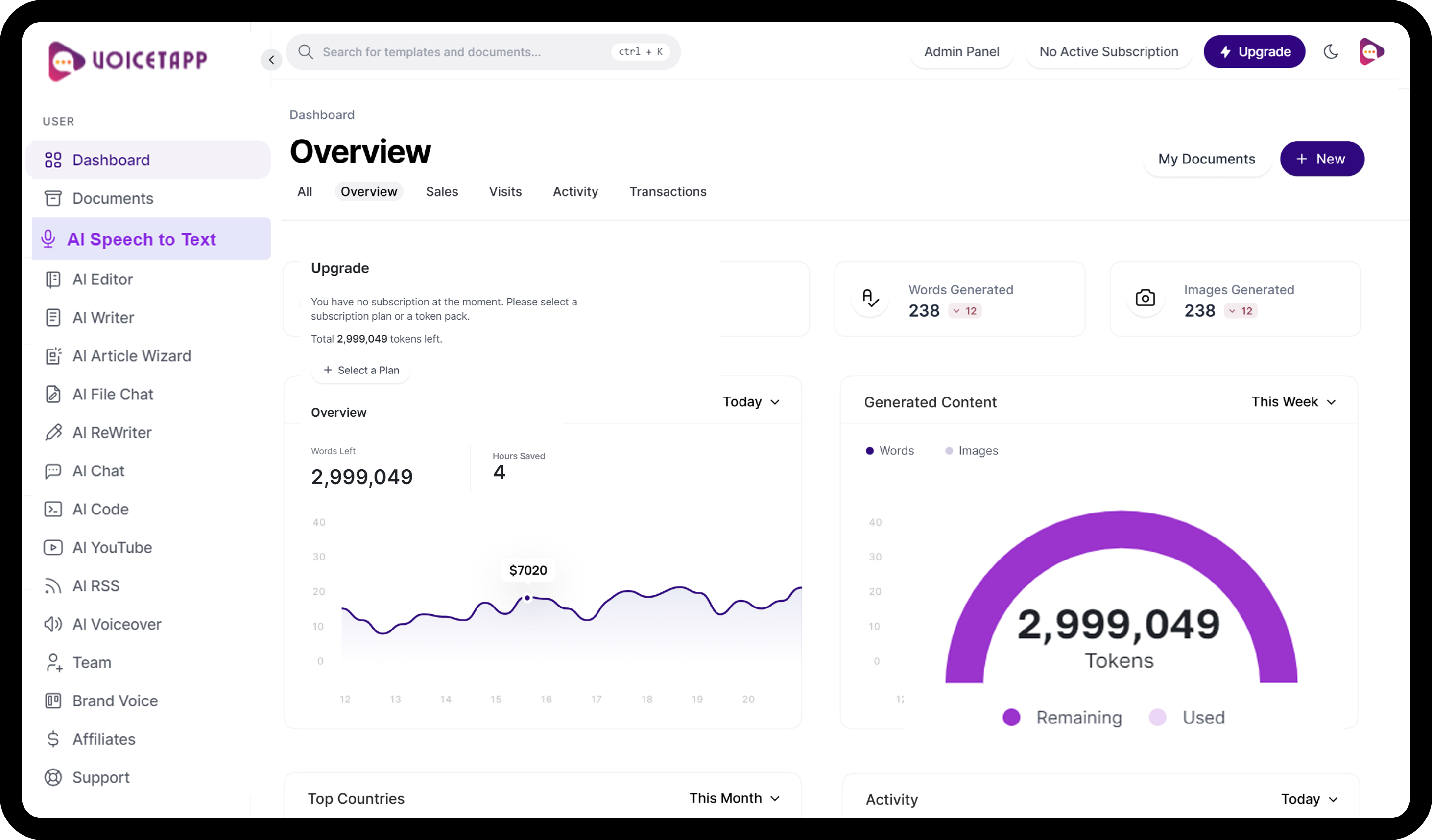Click the AI Voiceover speaker icon

[53, 624]
